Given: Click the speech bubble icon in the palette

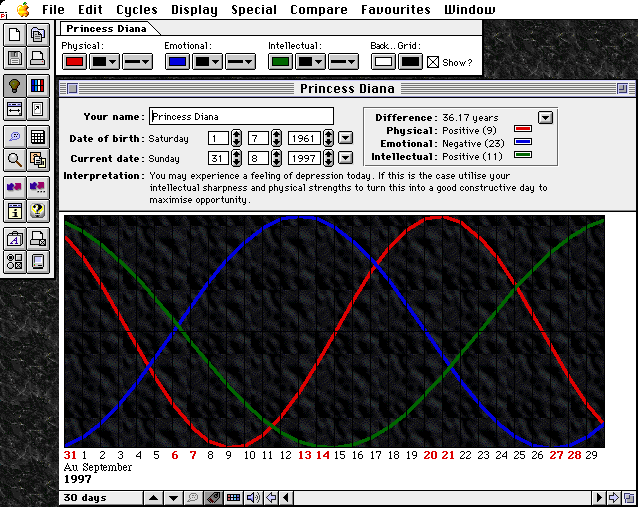Looking at the screenshot, I should [15, 137].
